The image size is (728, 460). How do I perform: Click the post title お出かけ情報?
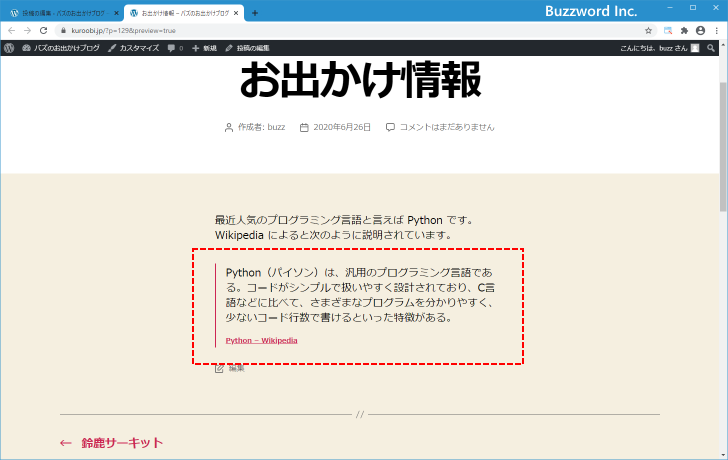click(360, 80)
